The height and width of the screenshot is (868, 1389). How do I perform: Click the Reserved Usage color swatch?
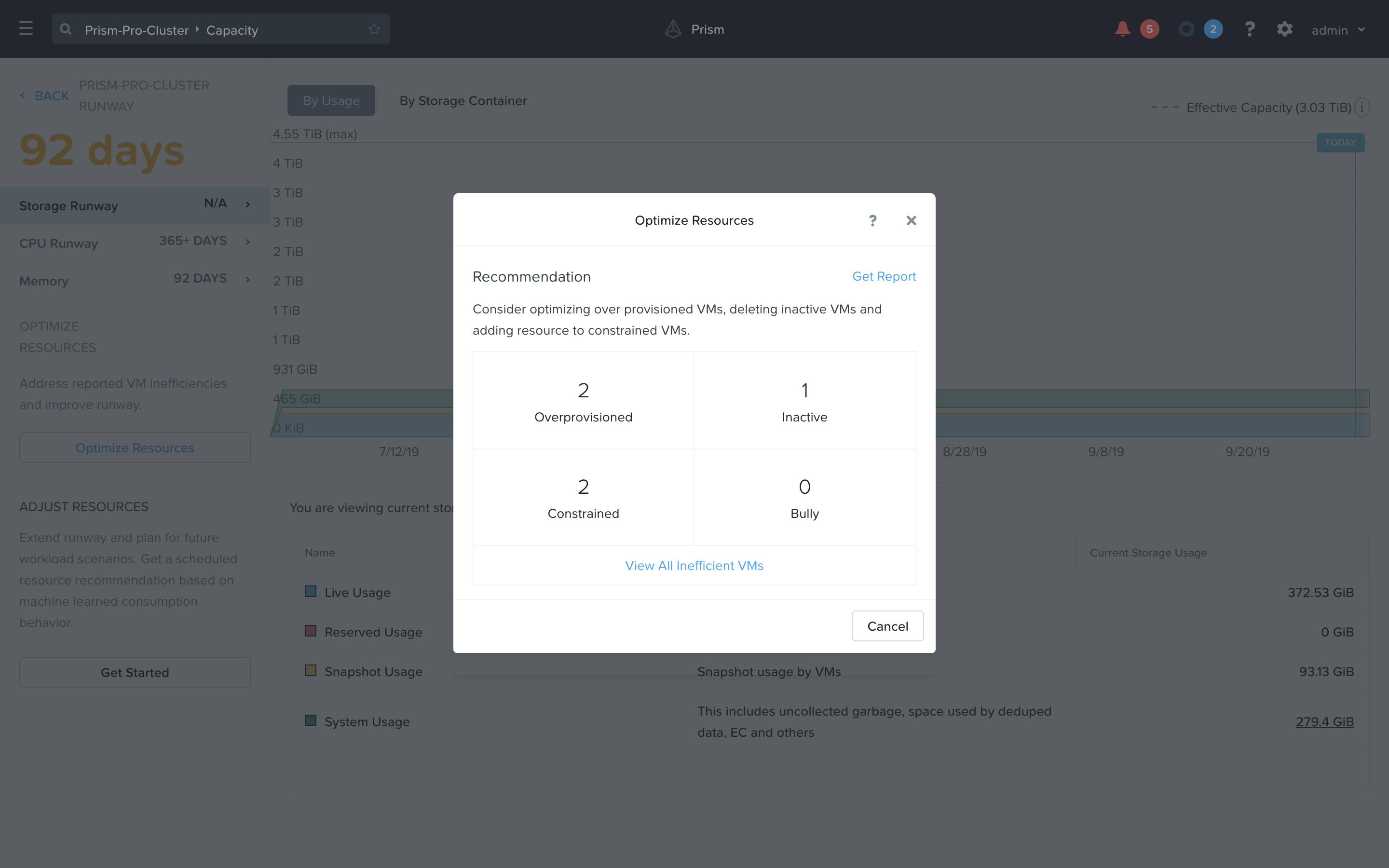click(x=311, y=631)
